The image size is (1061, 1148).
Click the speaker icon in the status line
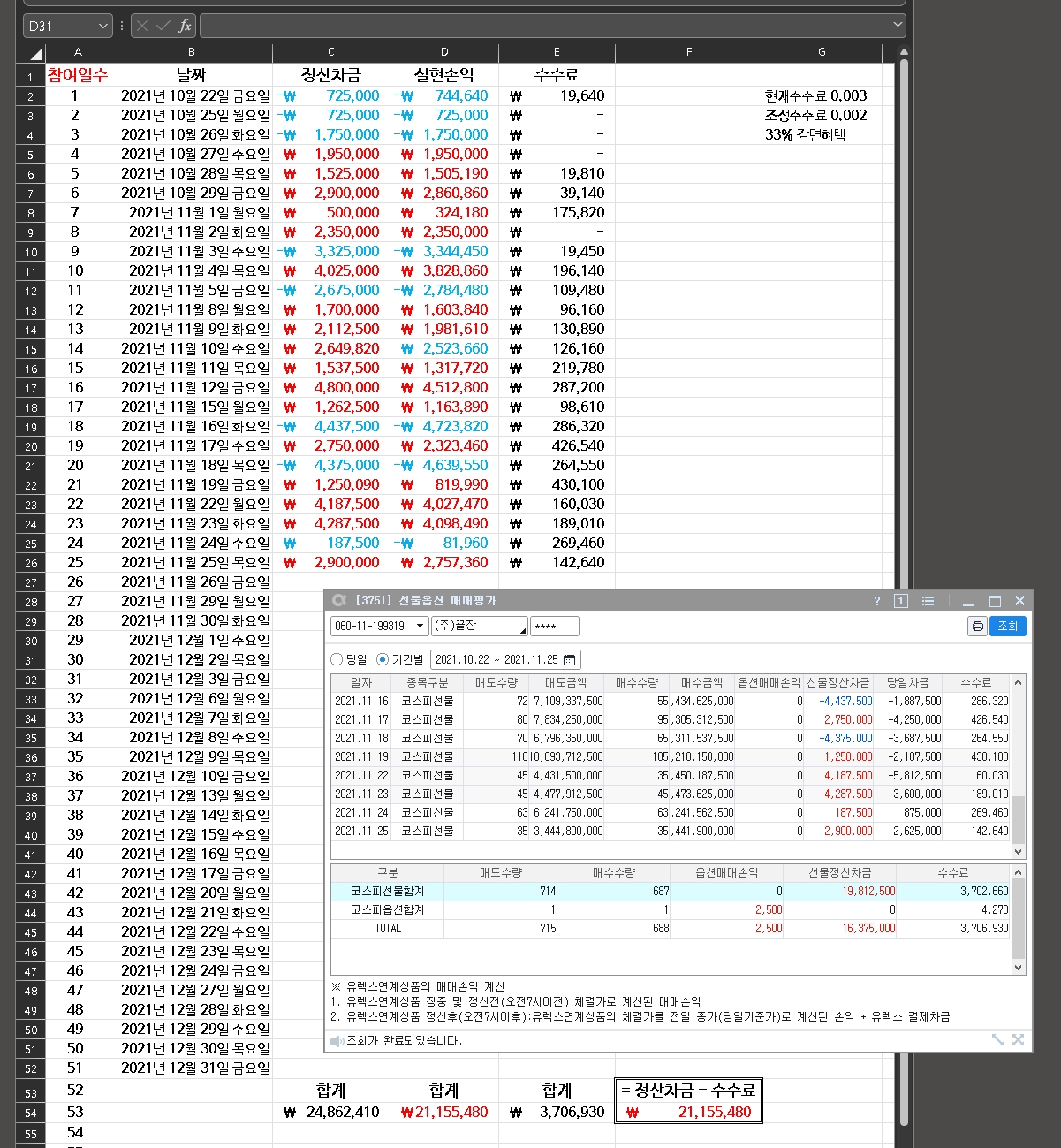[337, 1041]
